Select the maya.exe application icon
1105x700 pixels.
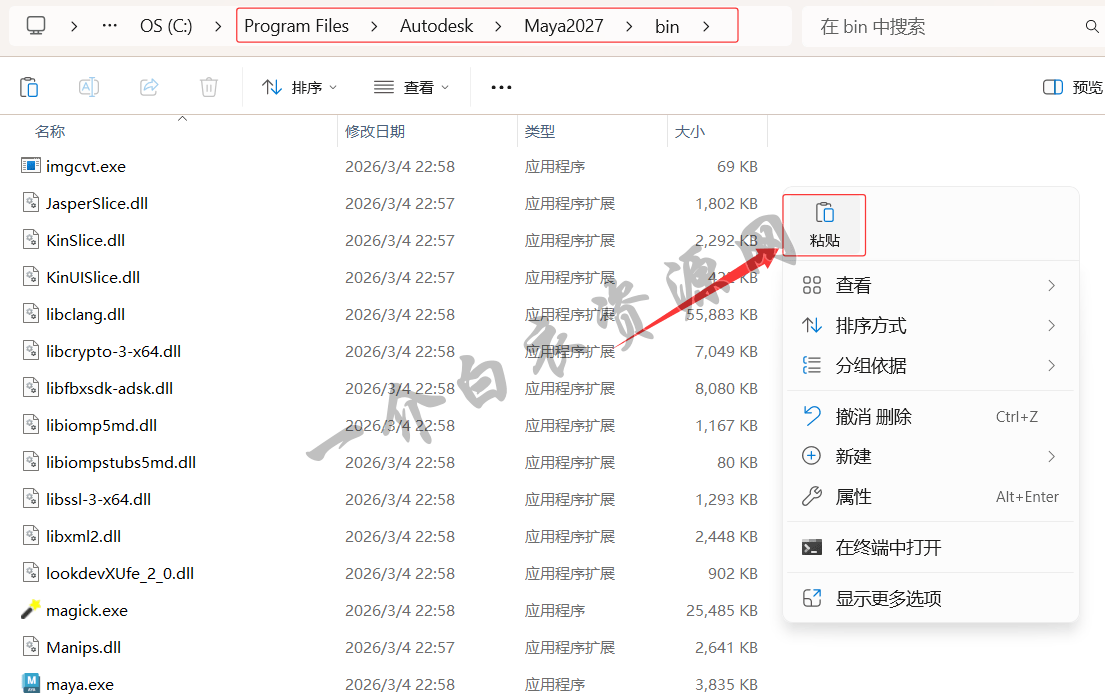pyautogui.click(x=31, y=685)
